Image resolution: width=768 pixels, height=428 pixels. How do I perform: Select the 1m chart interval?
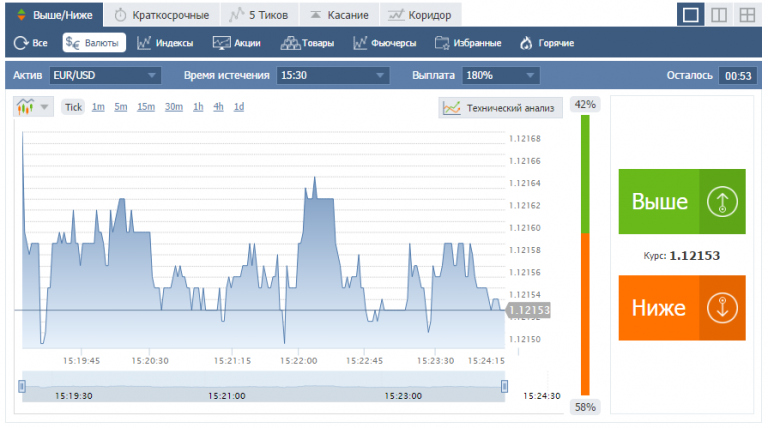pyautogui.click(x=98, y=107)
